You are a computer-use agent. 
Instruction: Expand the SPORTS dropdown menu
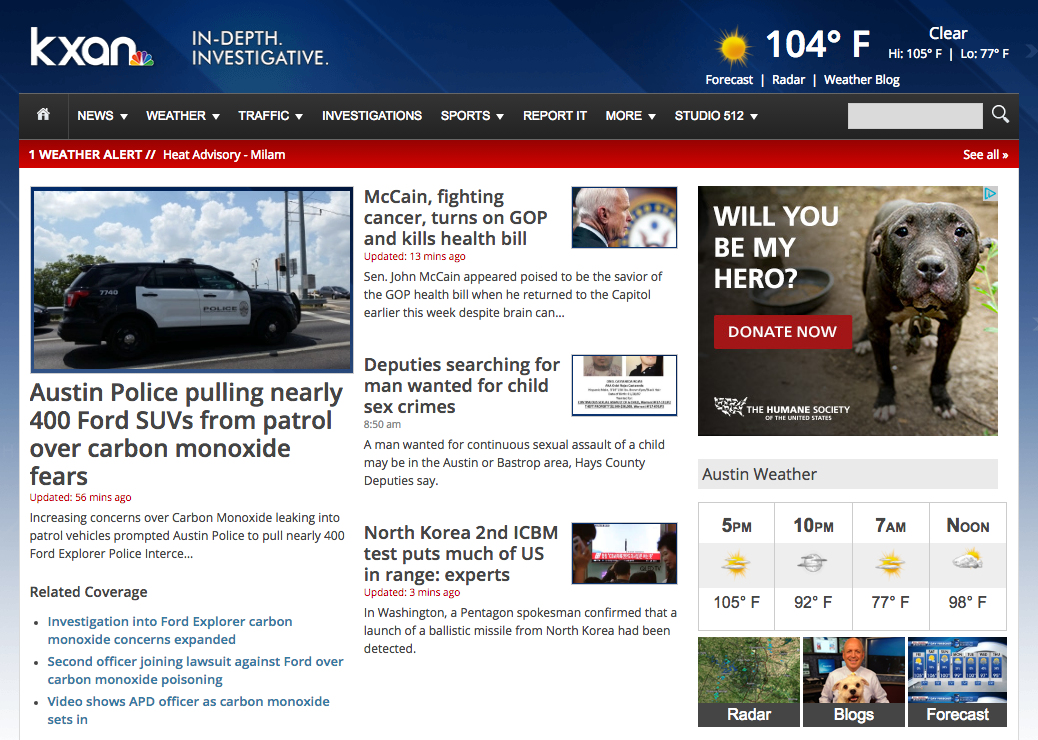tap(472, 116)
